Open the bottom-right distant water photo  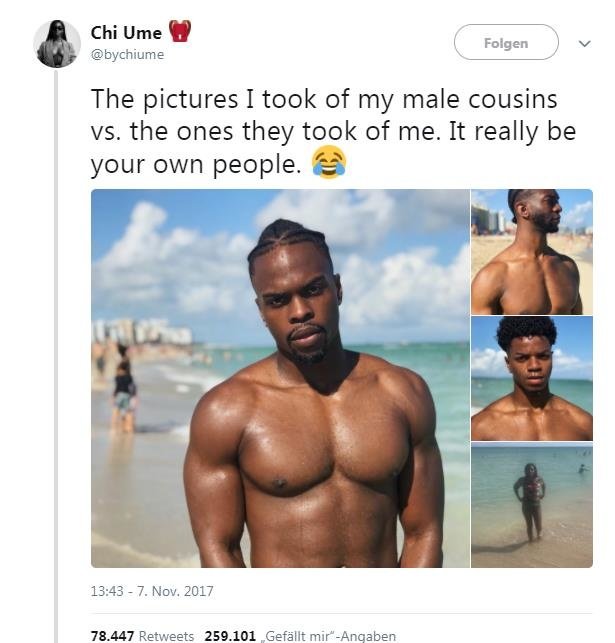[532, 505]
